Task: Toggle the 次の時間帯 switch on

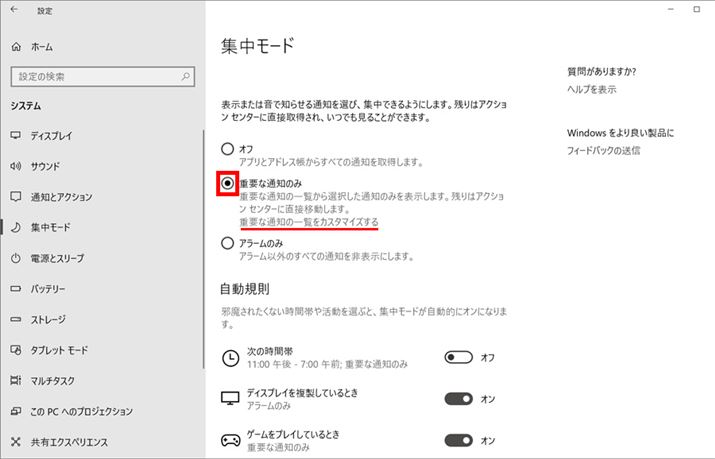Action: [x=458, y=357]
